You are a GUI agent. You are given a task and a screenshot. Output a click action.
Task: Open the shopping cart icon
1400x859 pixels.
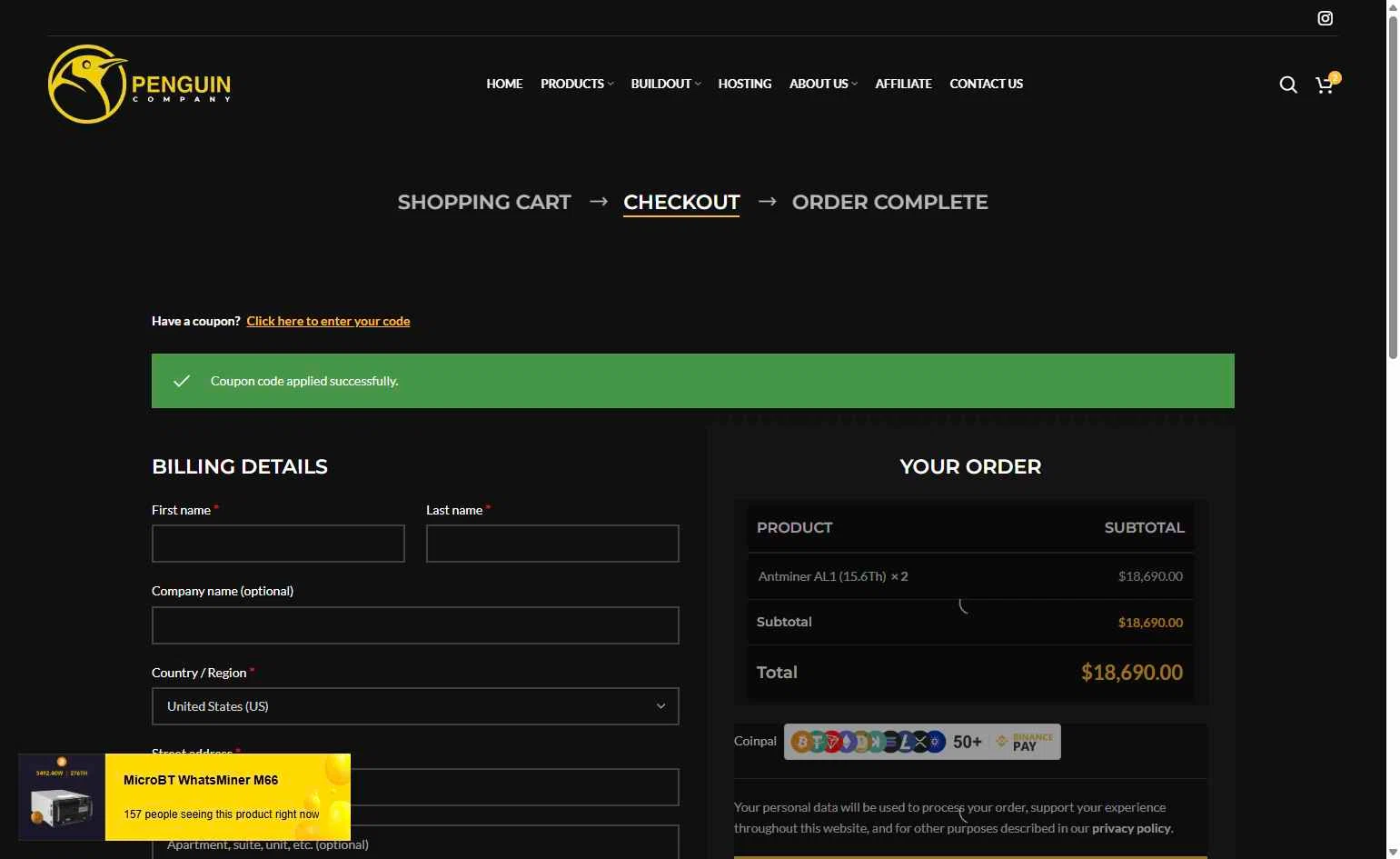click(1326, 85)
